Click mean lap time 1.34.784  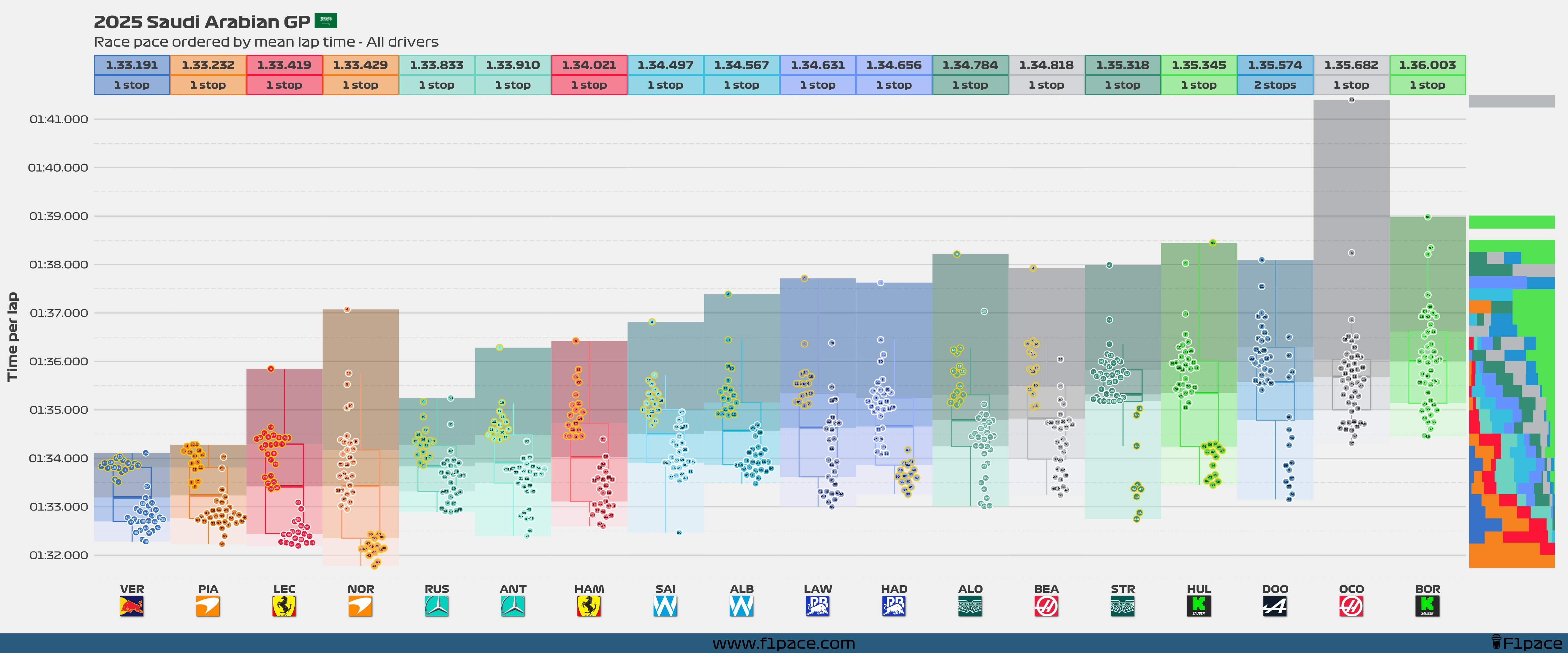pyautogui.click(x=970, y=65)
